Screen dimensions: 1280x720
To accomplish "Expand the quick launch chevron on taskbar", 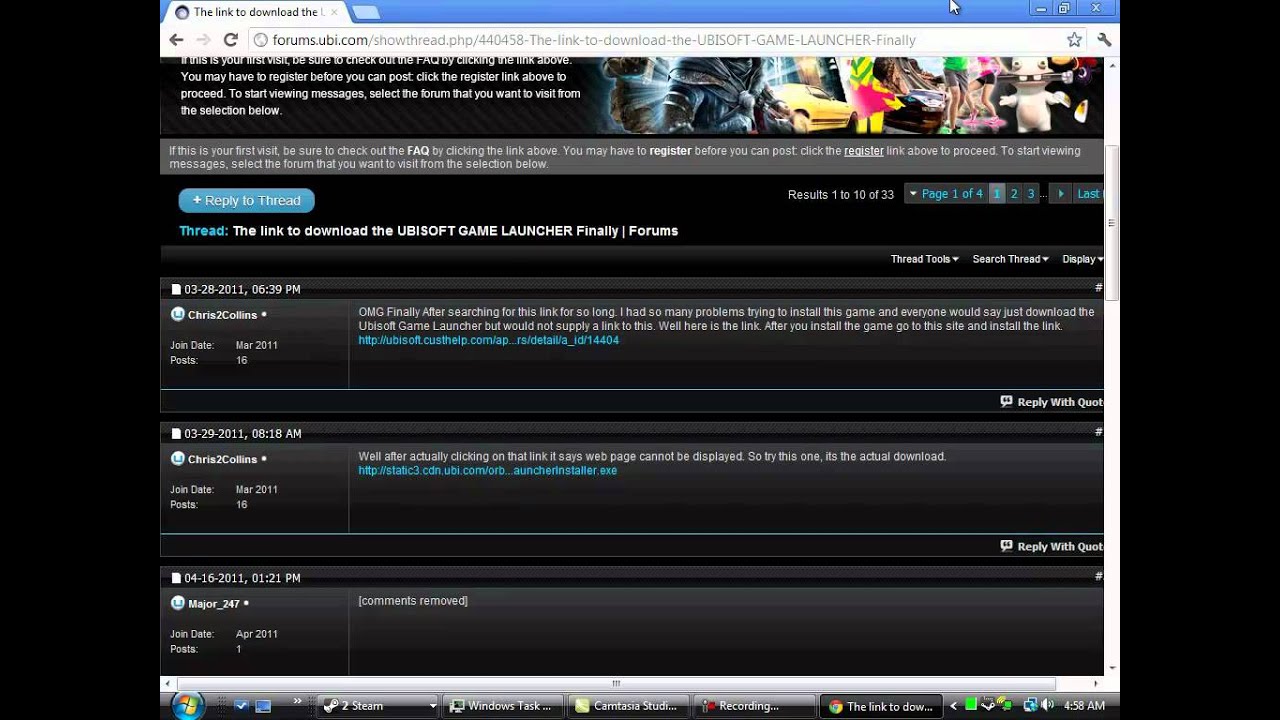I will click(x=297, y=702).
